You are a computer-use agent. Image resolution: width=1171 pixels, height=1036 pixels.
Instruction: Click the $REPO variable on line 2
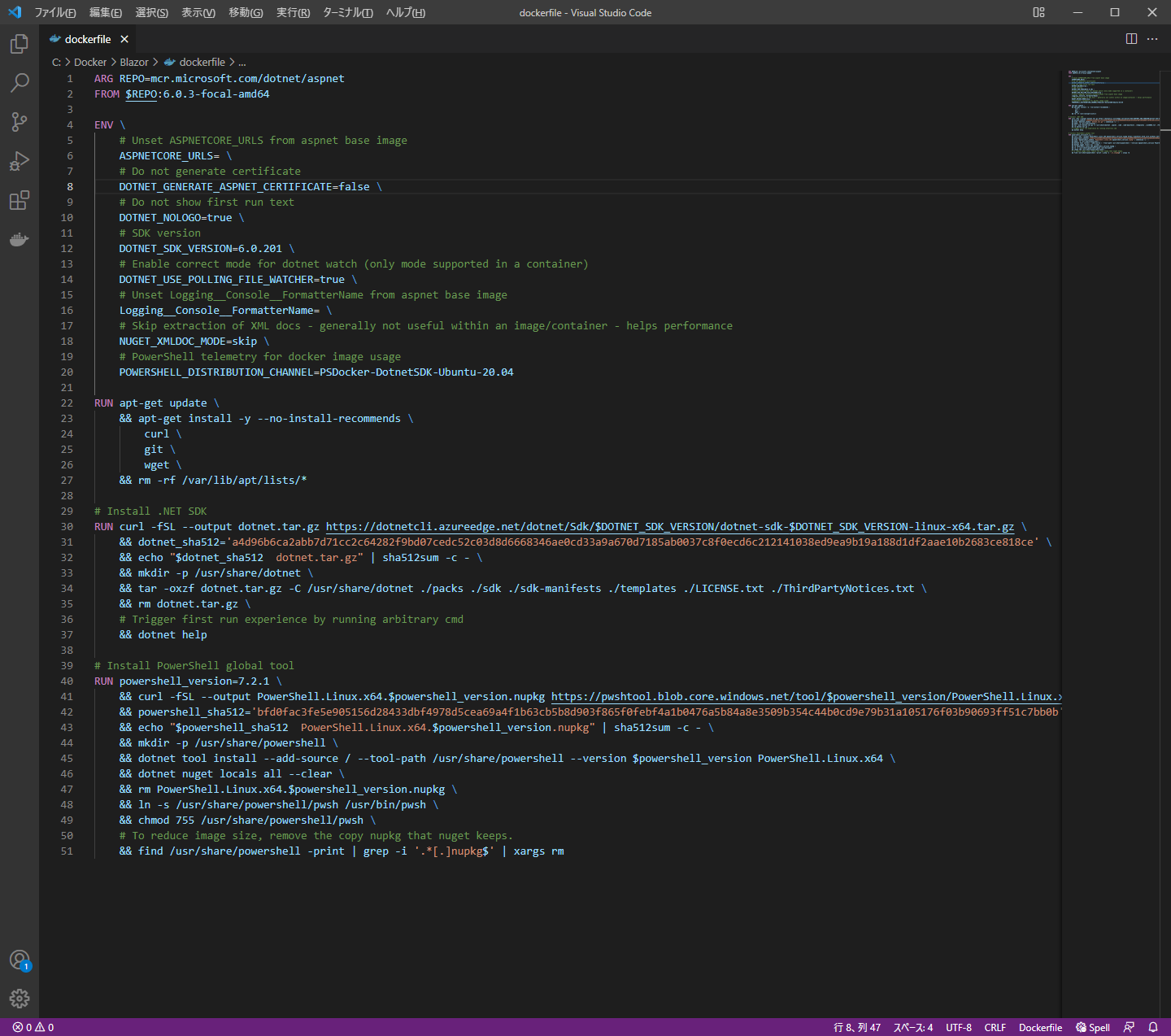point(141,94)
